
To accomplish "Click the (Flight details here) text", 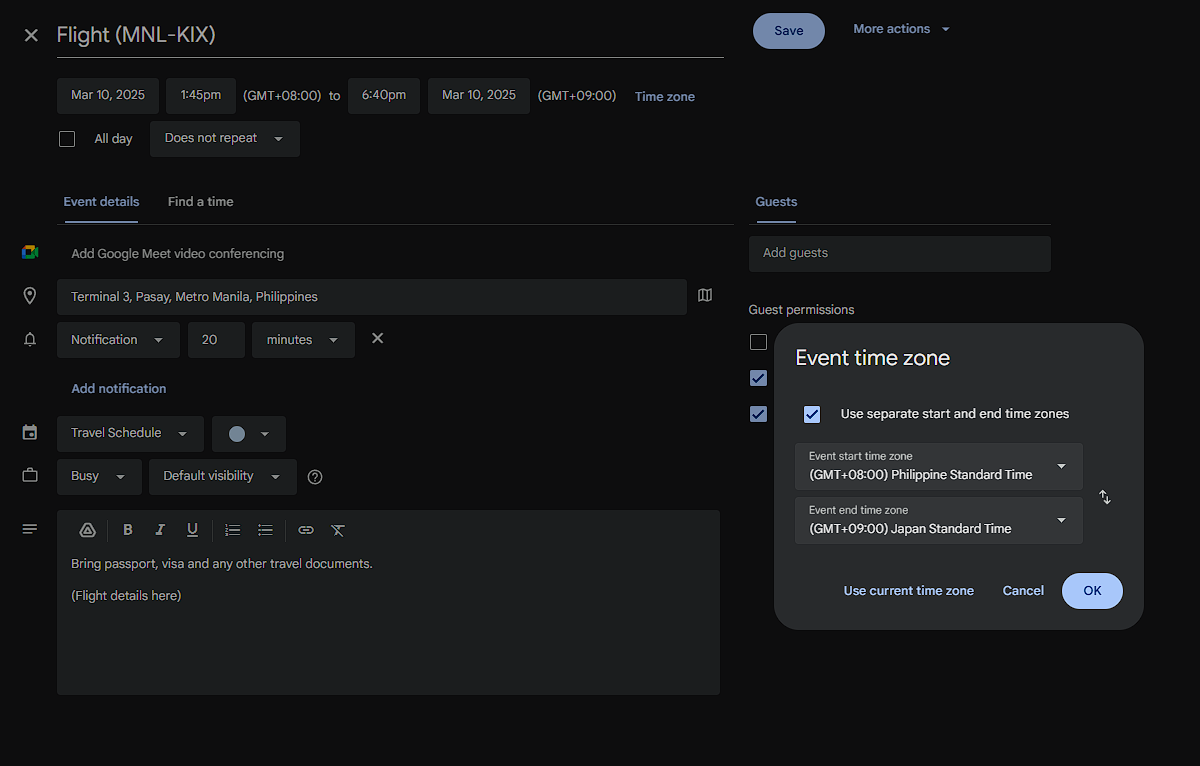I will [x=126, y=596].
